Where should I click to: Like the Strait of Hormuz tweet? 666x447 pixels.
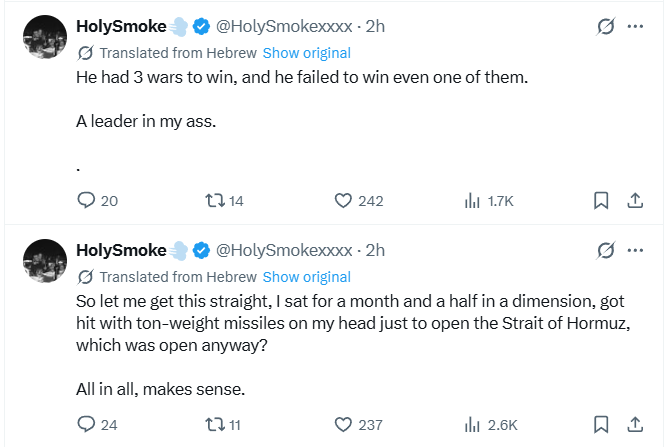tap(343, 424)
